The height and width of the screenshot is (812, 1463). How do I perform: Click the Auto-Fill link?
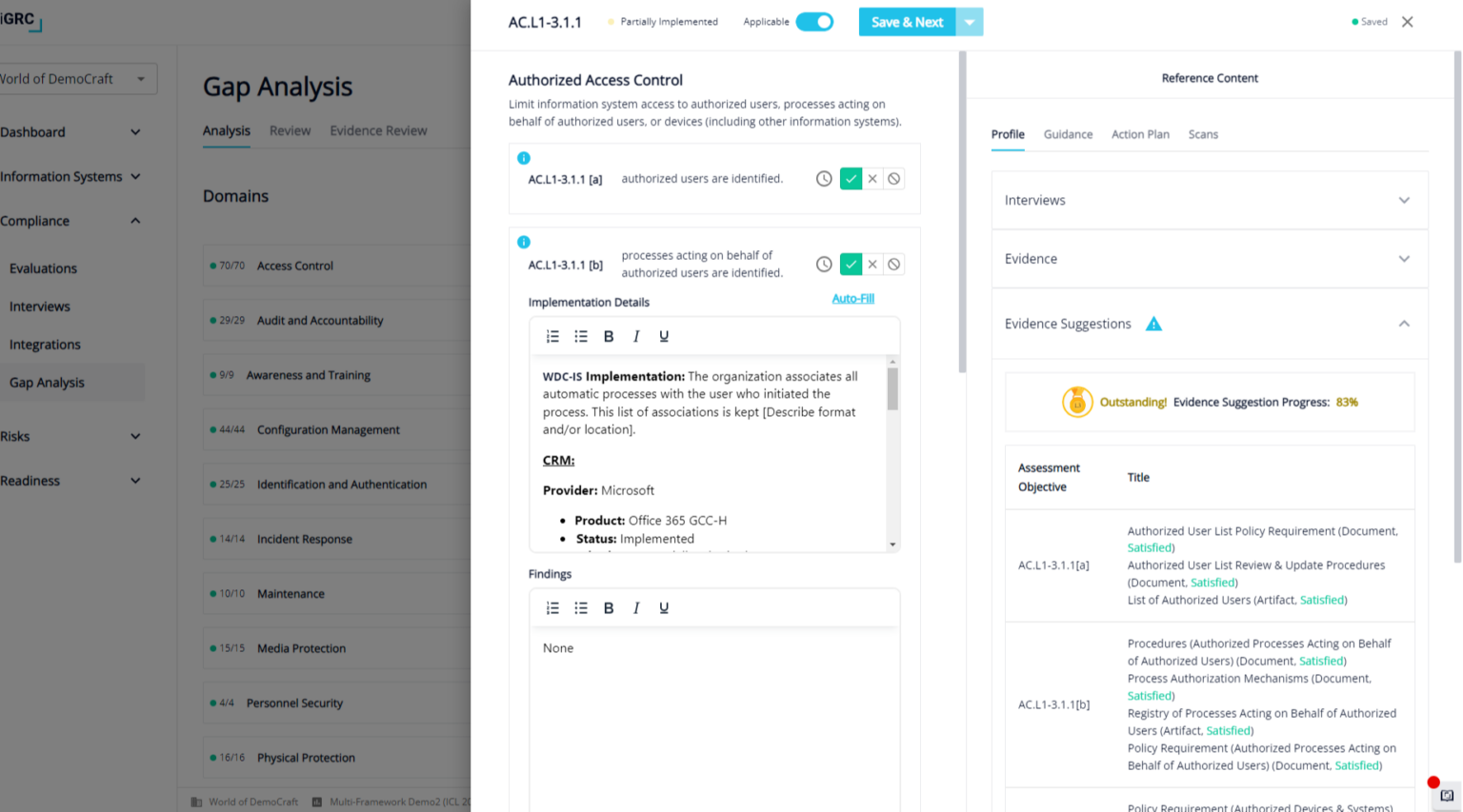[852, 299]
